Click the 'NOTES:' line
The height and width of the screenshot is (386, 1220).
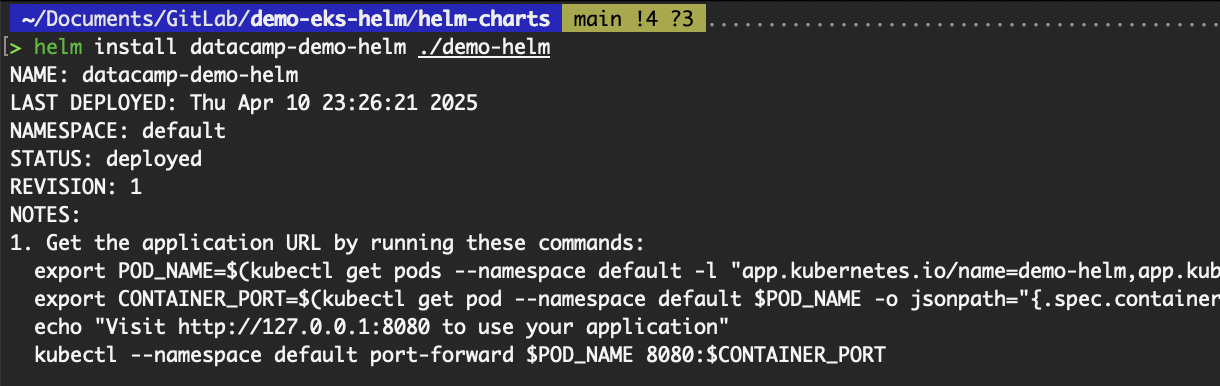[x=46, y=215]
